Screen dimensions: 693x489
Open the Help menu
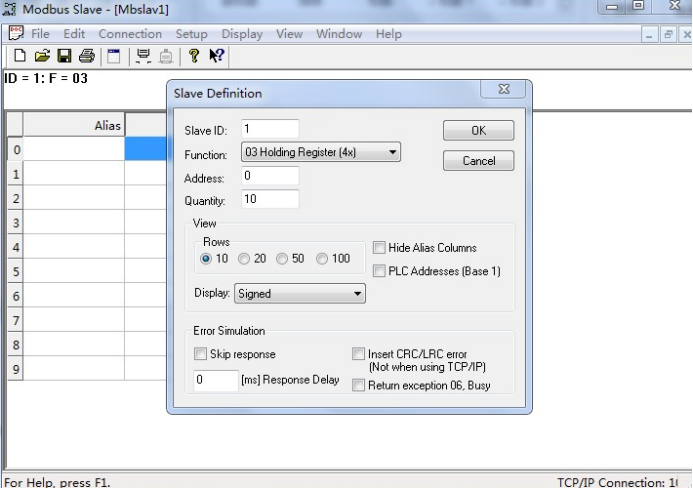pos(388,34)
